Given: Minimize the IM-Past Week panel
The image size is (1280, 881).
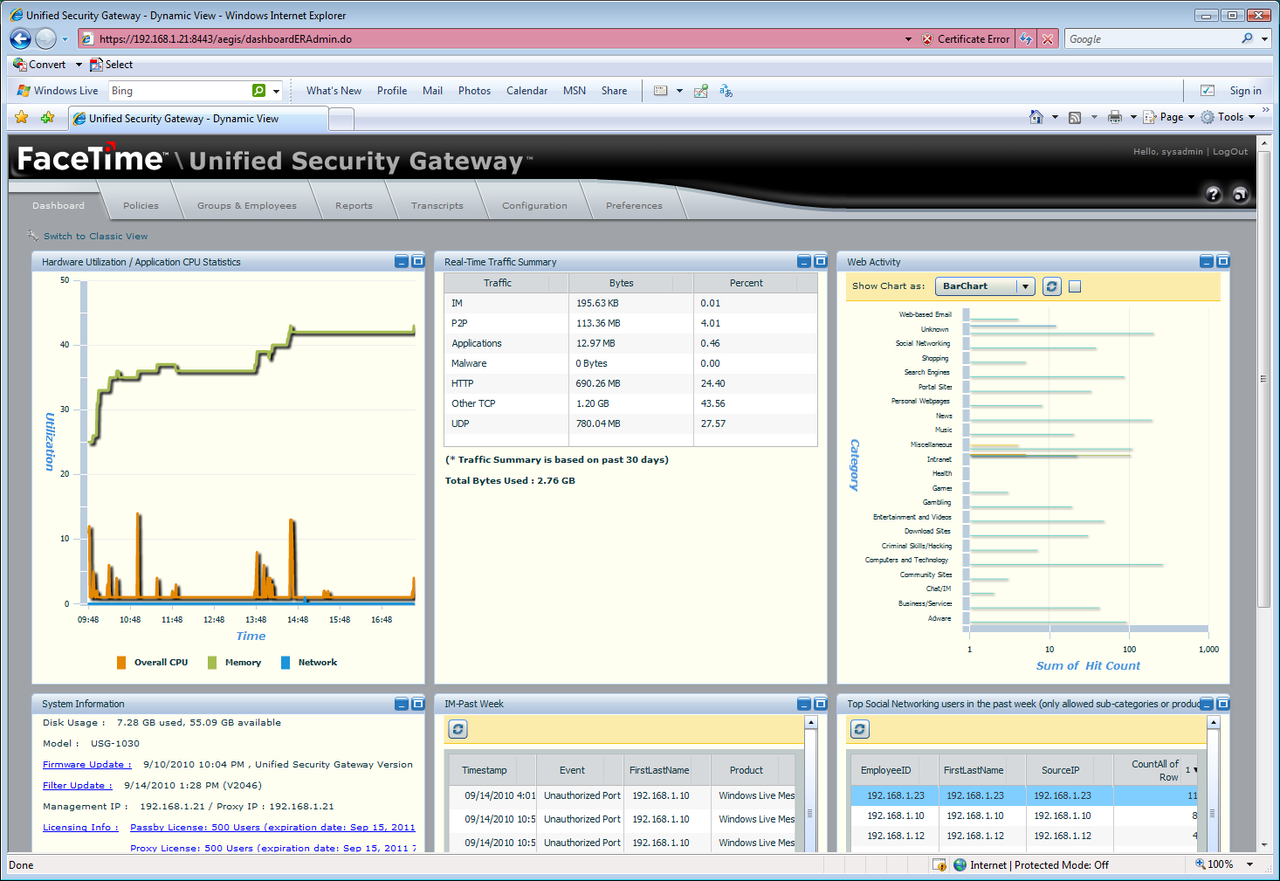Looking at the screenshot, I should 803,704.
